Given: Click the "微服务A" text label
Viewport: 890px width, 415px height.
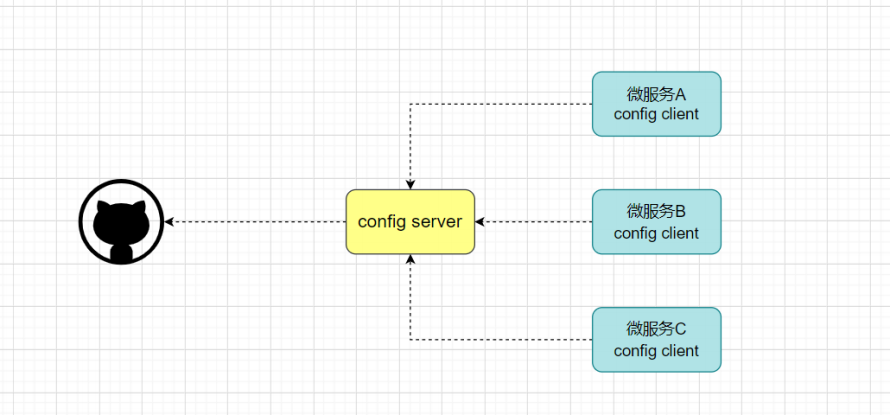Looking at the screenshot, I should point(656,94).
